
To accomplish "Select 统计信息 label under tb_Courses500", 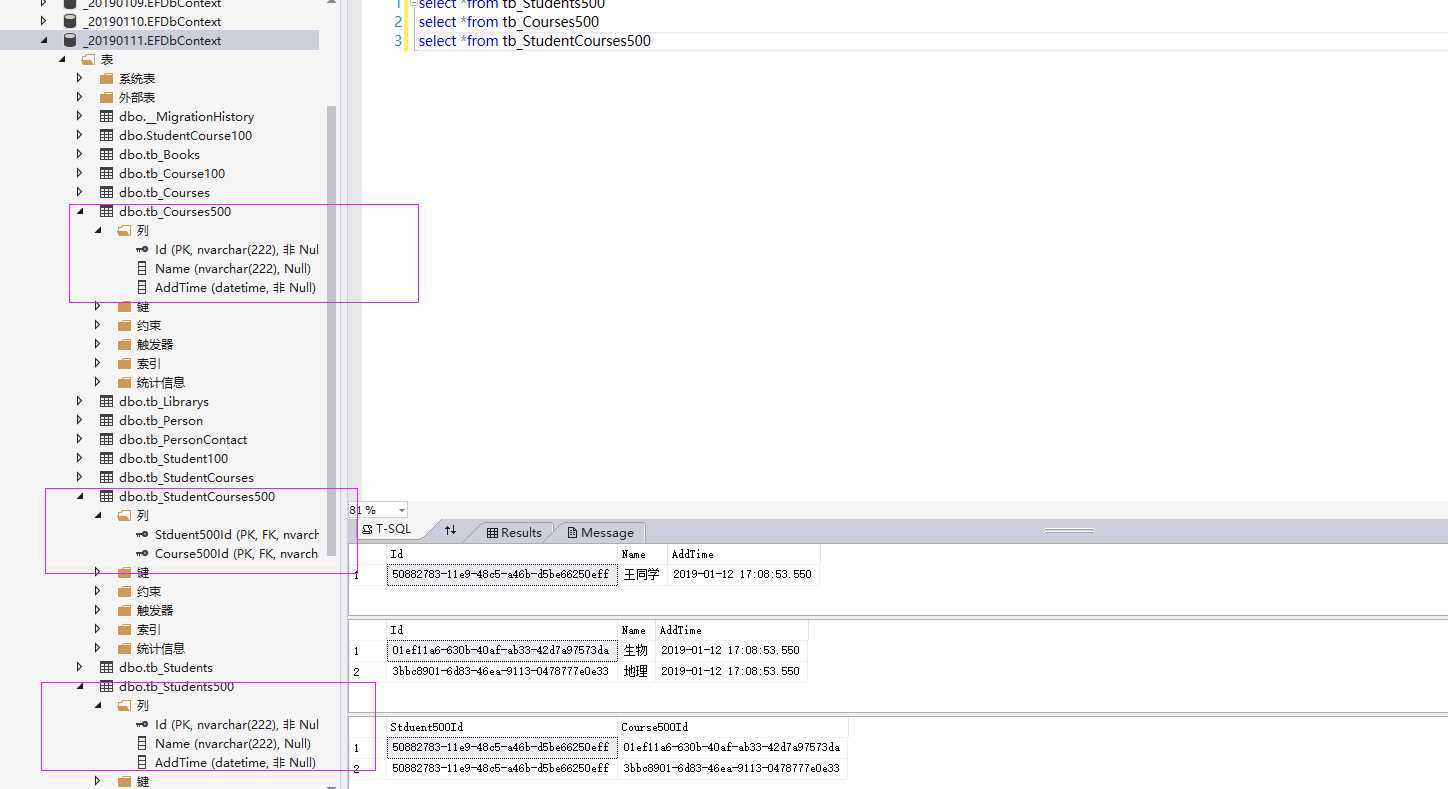I will tap(161, 383).
